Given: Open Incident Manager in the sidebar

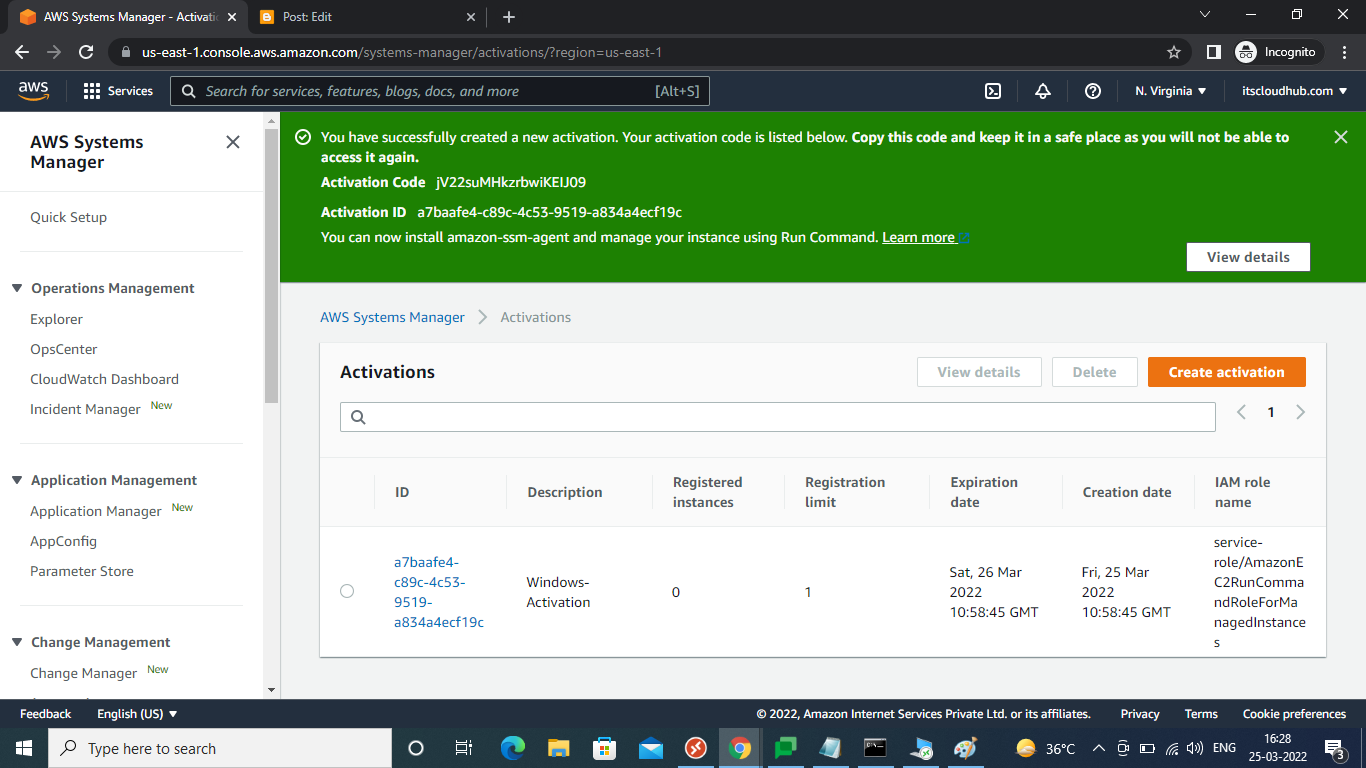Looking at the screenshot, I should pyautogui.click(x=85, y=409).
